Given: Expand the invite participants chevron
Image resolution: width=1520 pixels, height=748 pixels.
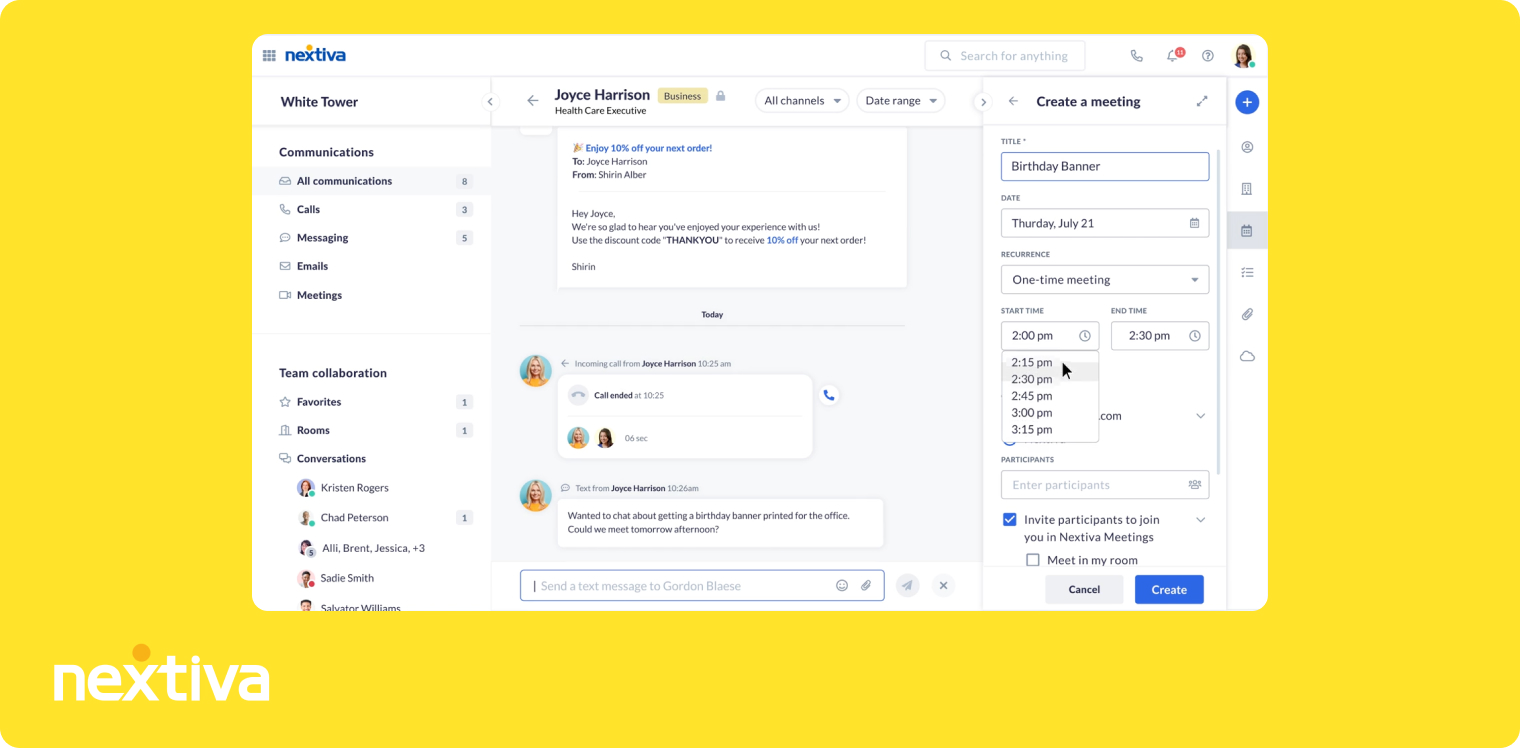Looking at the screenshot, I should [1201, 520].
